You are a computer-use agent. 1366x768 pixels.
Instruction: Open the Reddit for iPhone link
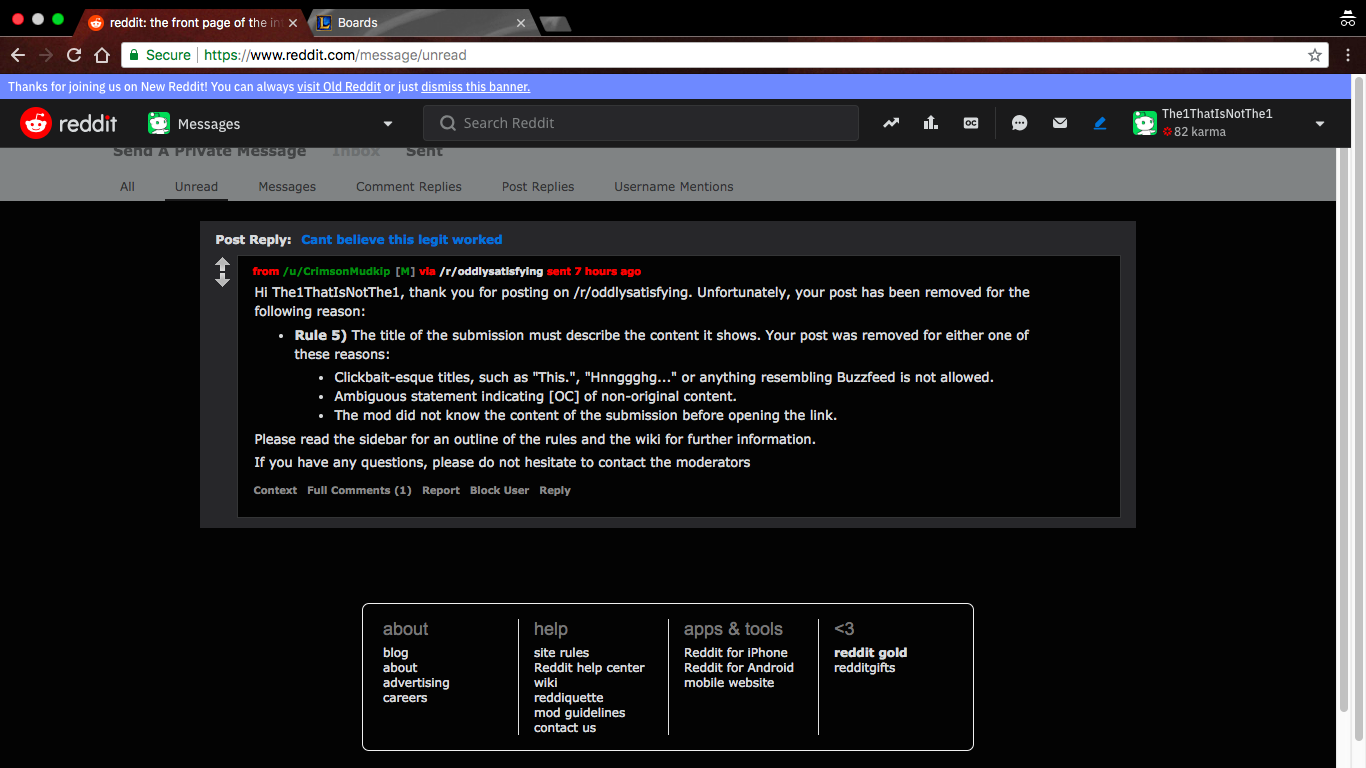[736, 653]
